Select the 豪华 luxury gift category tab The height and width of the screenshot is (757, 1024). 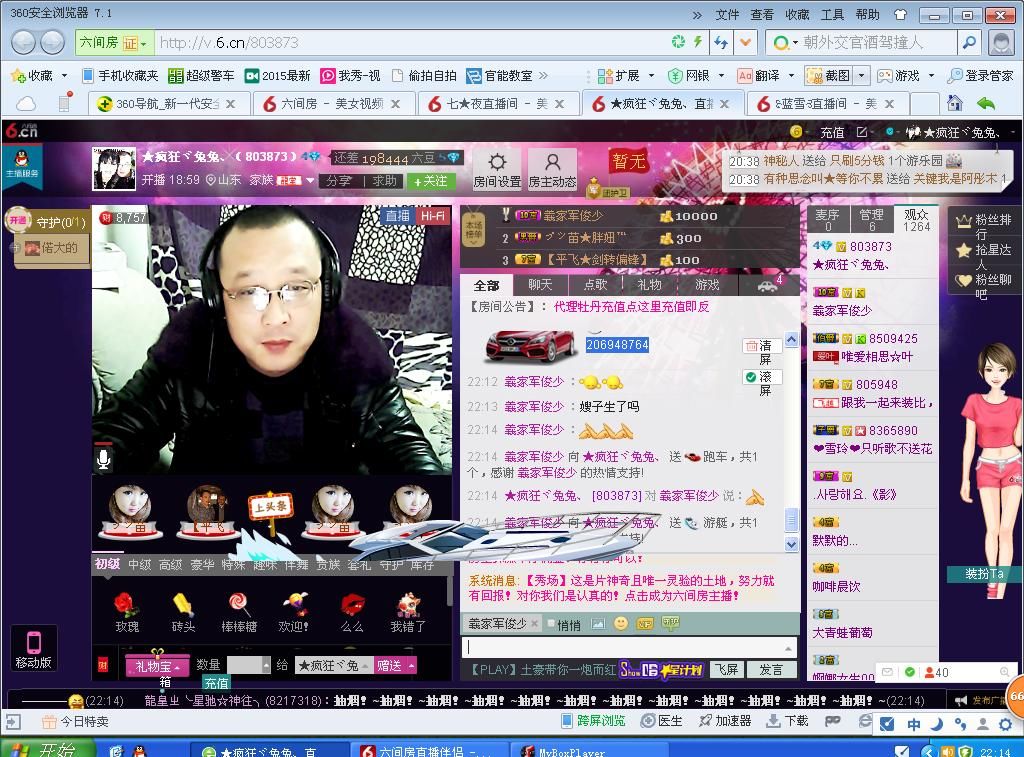[x=202, y=564]
